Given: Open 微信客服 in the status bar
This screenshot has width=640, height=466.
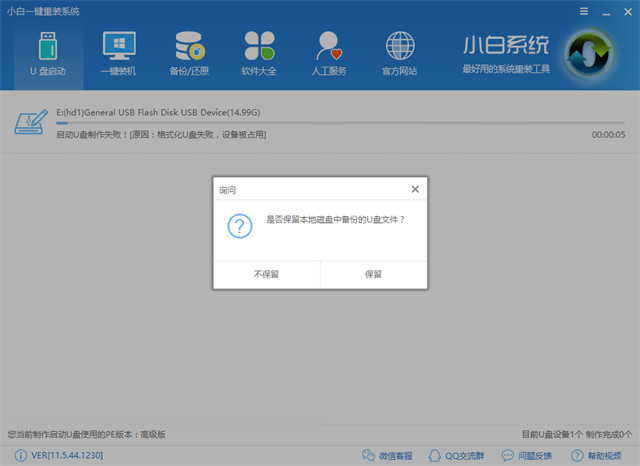Looking at the screenshot, I should [392, 456].
